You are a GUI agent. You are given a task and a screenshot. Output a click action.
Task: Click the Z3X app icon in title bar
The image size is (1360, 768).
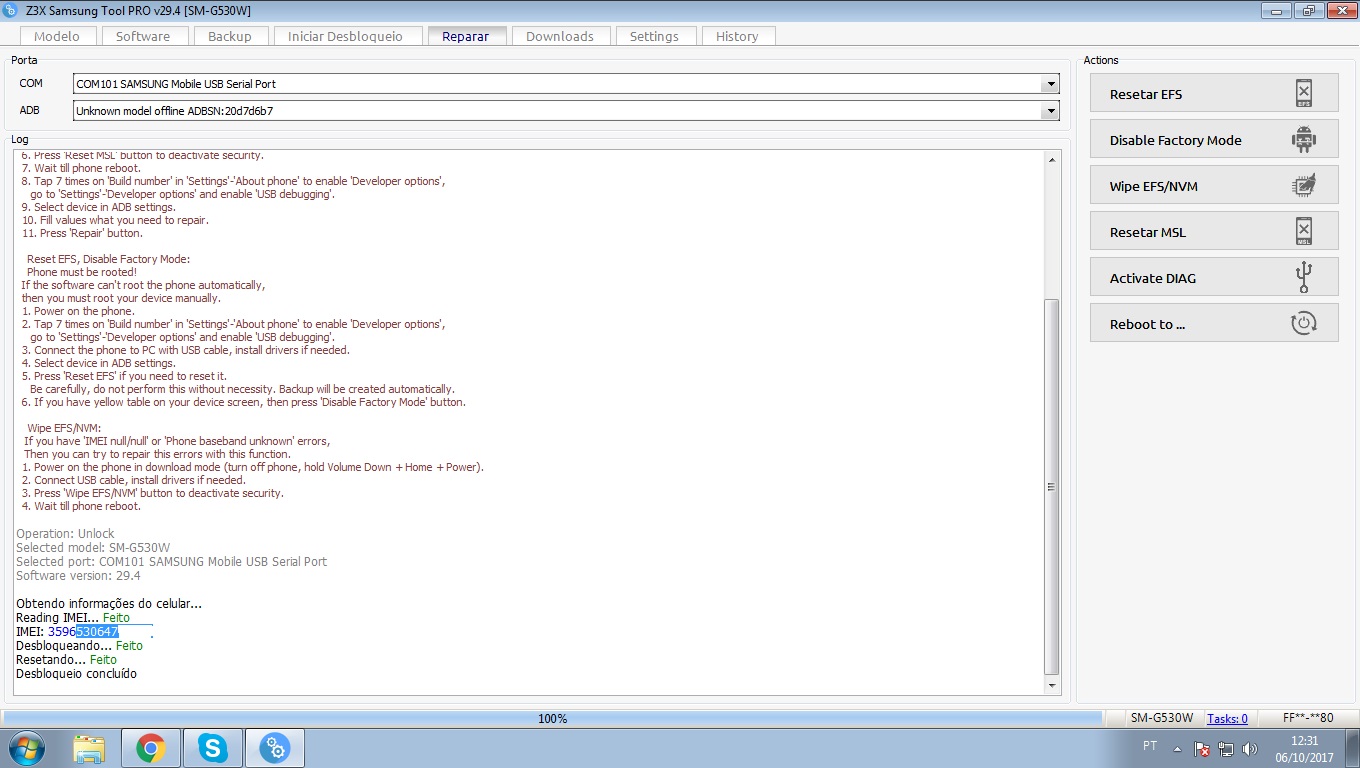pos(10,10)
